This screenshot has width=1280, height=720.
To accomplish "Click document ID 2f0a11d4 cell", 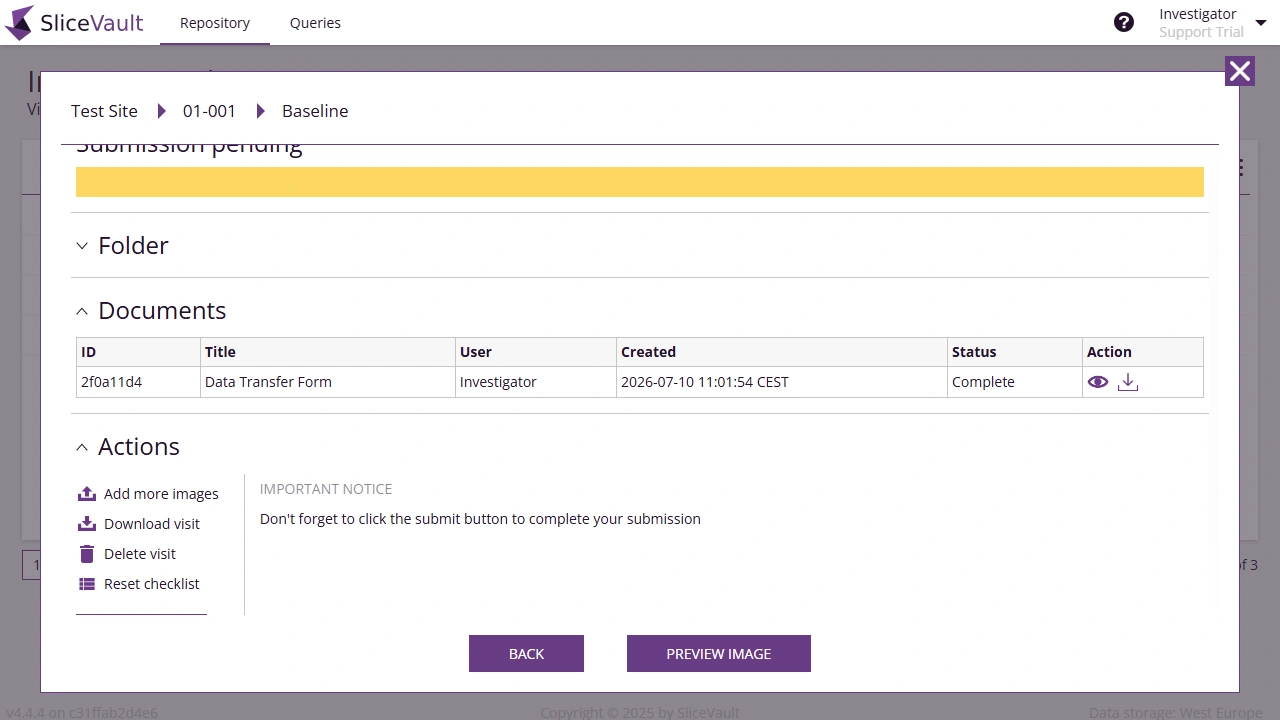I will [x=138, y=382].
